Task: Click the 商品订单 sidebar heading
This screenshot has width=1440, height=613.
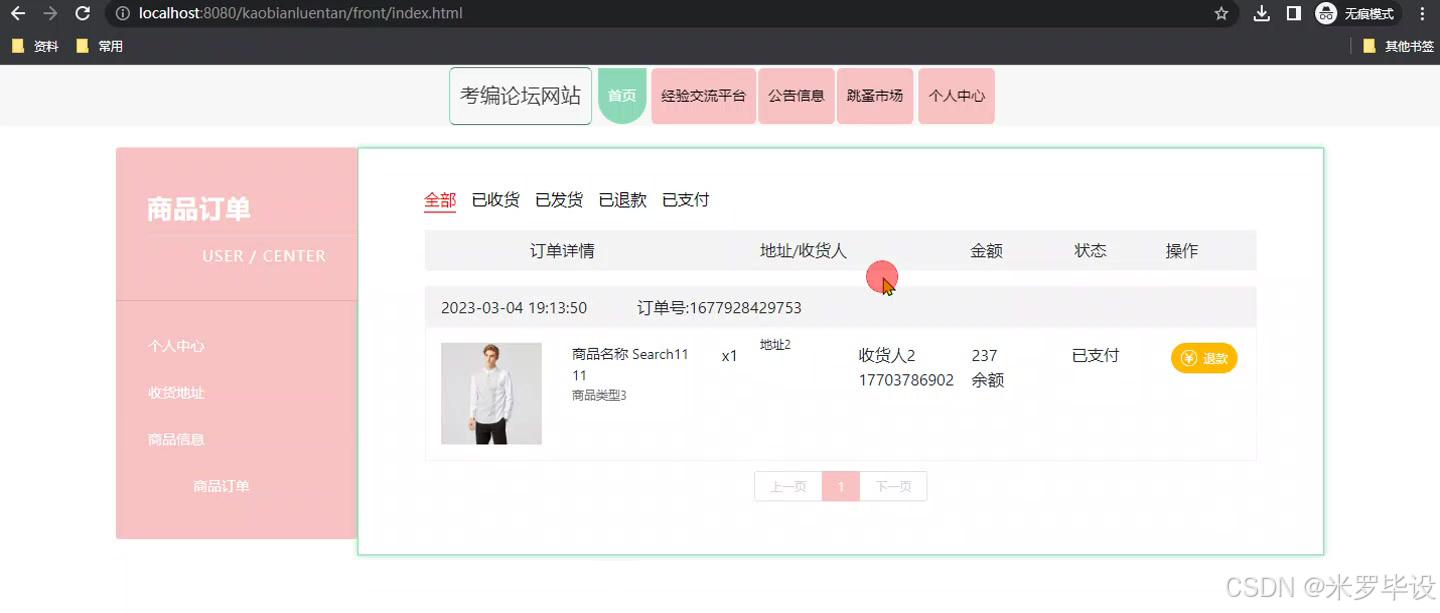Action: pos(198,209)
